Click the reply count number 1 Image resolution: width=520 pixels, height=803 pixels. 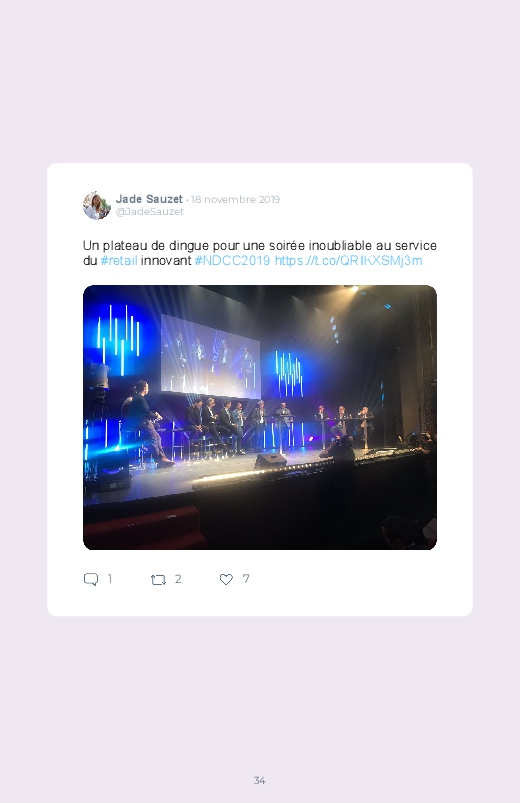(x=110, y=579)
